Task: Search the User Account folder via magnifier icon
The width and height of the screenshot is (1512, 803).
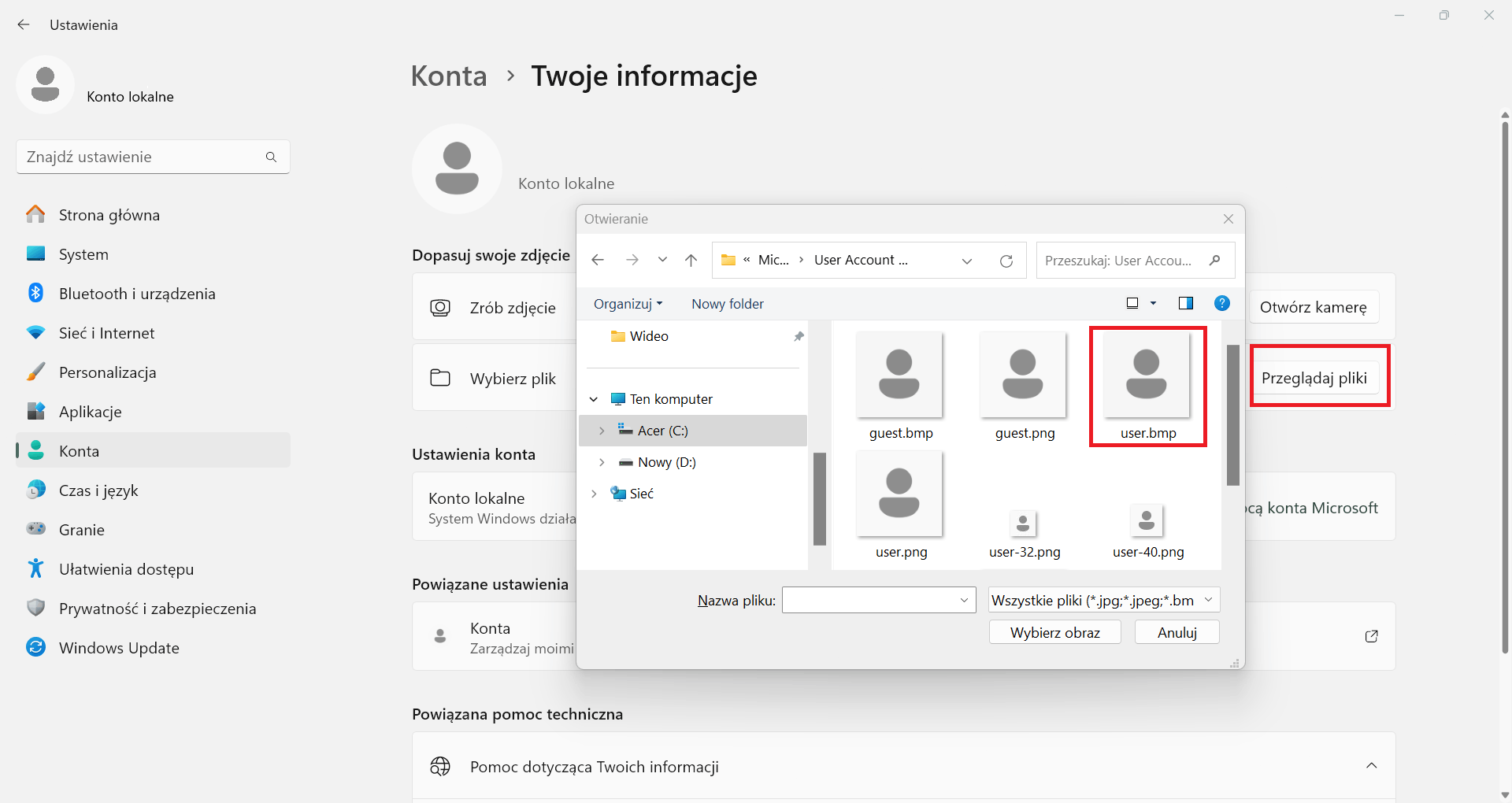Action: [x=1214, y=260]
